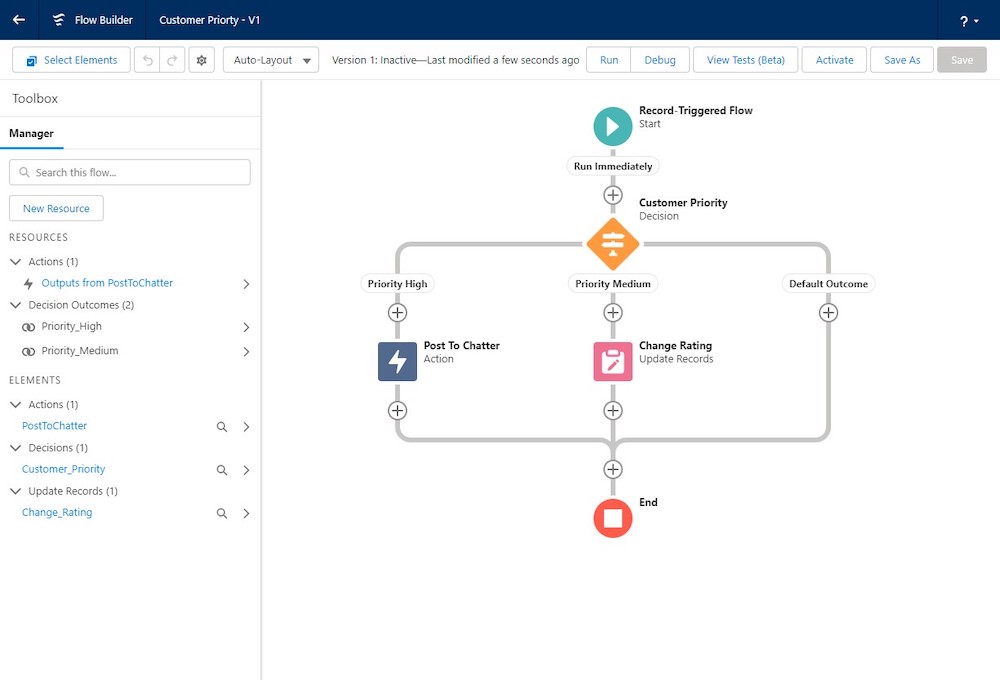Image resolution: width=1000 pixels, height=680 pixels.
Task: Click the Flow Builder logo icon
Action: point(59,20)
